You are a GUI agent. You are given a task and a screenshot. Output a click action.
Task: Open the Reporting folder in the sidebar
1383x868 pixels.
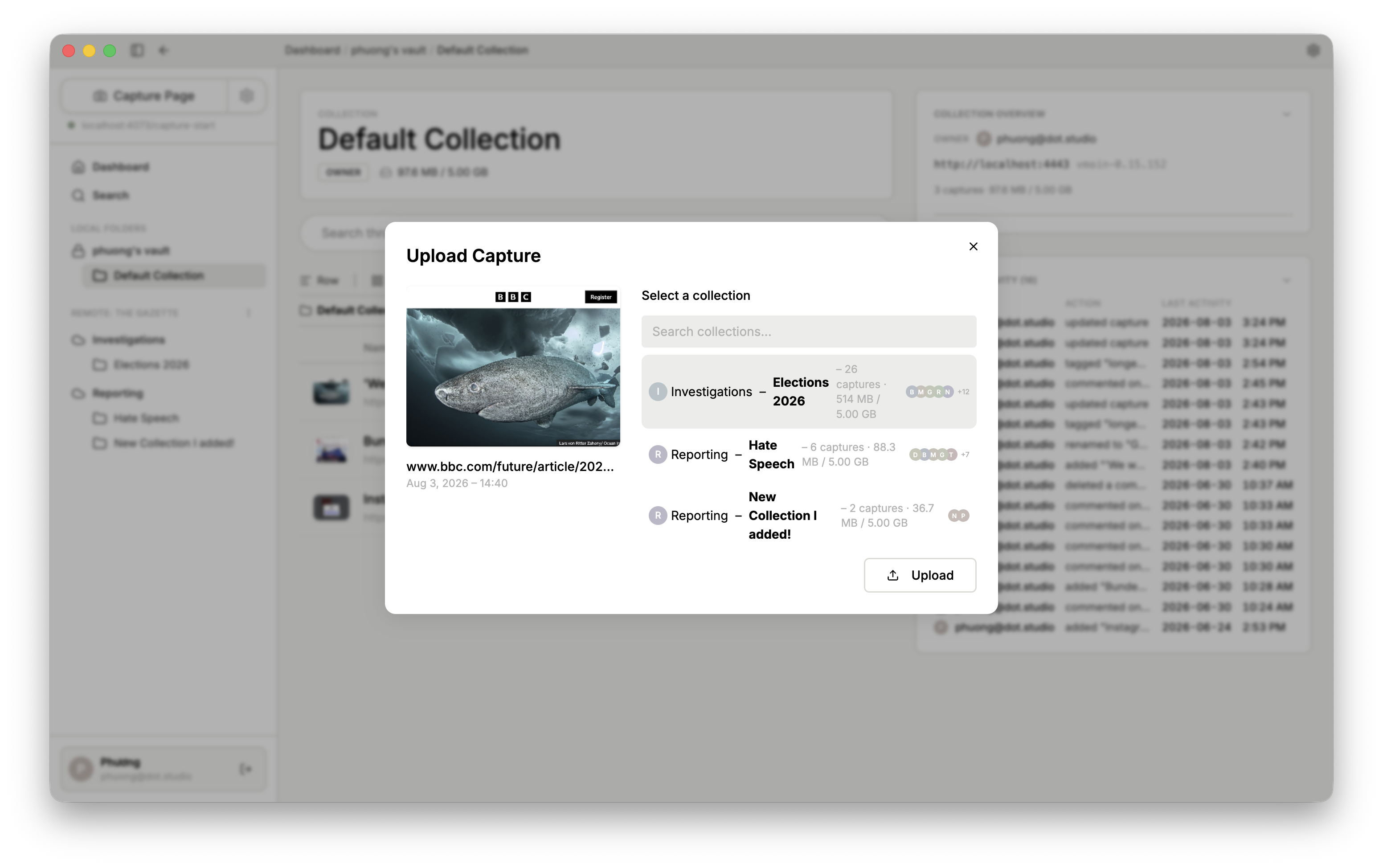pyautogui.click(x=118, y=393)
